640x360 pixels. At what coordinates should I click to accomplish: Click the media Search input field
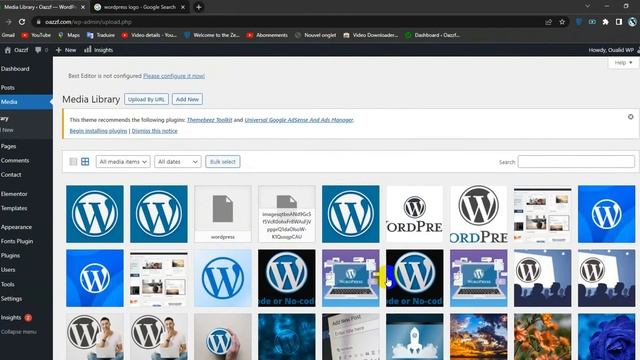tap(576, 162)
